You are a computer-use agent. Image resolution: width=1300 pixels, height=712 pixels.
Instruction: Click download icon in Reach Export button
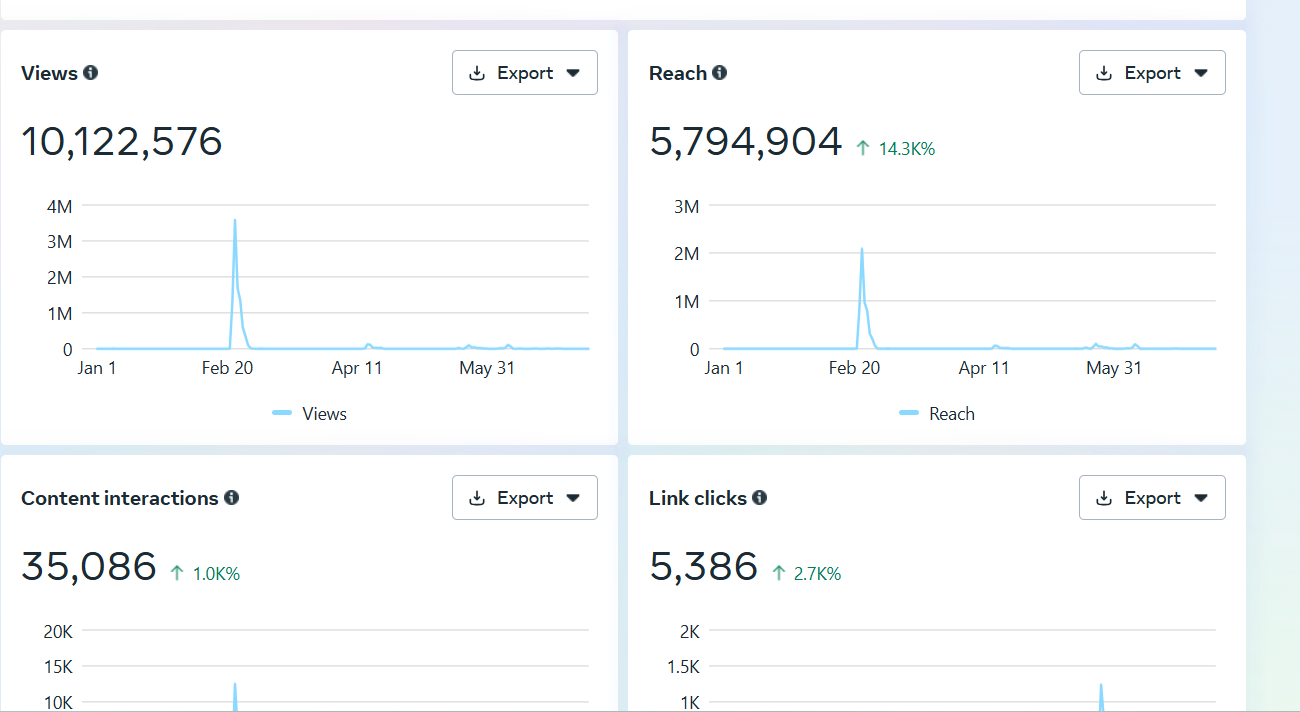point(1105,73)
